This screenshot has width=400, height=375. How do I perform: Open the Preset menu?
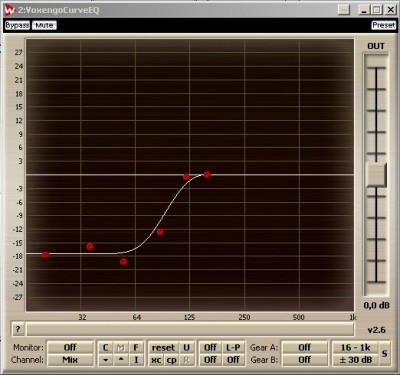384,25
